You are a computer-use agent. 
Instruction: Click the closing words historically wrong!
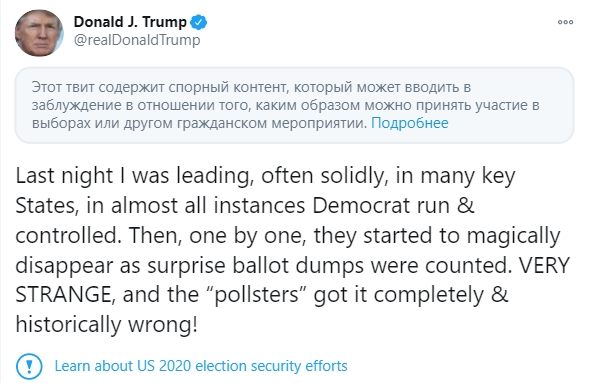coord(106,324)
